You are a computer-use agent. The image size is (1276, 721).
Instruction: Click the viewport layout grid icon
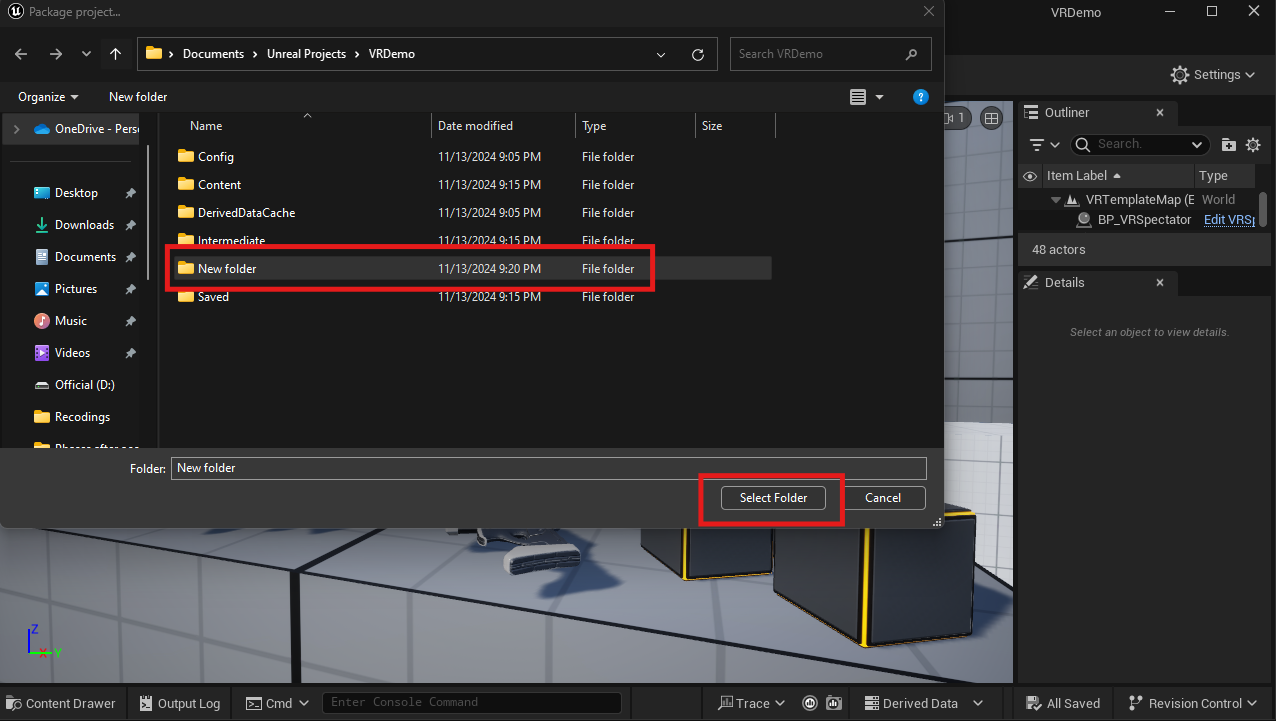pyautogui.click(x=991, y=118)
